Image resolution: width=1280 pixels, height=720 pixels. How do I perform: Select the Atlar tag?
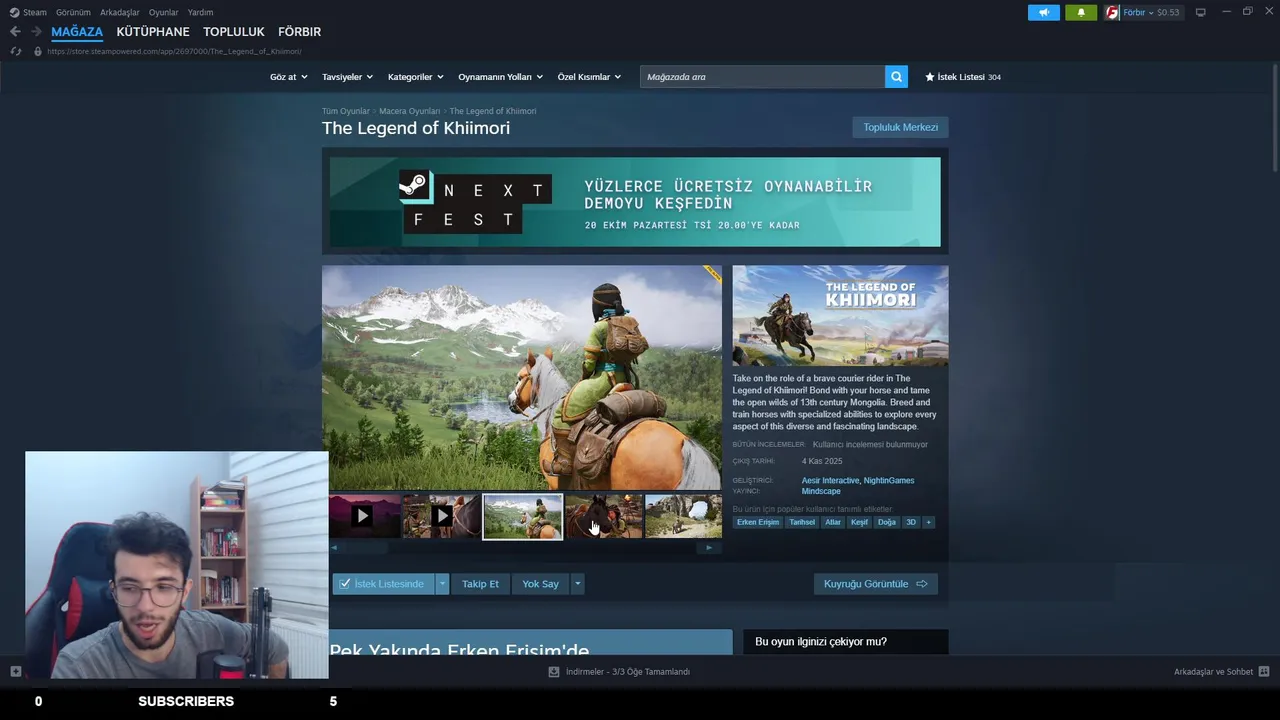pos(833,522)
